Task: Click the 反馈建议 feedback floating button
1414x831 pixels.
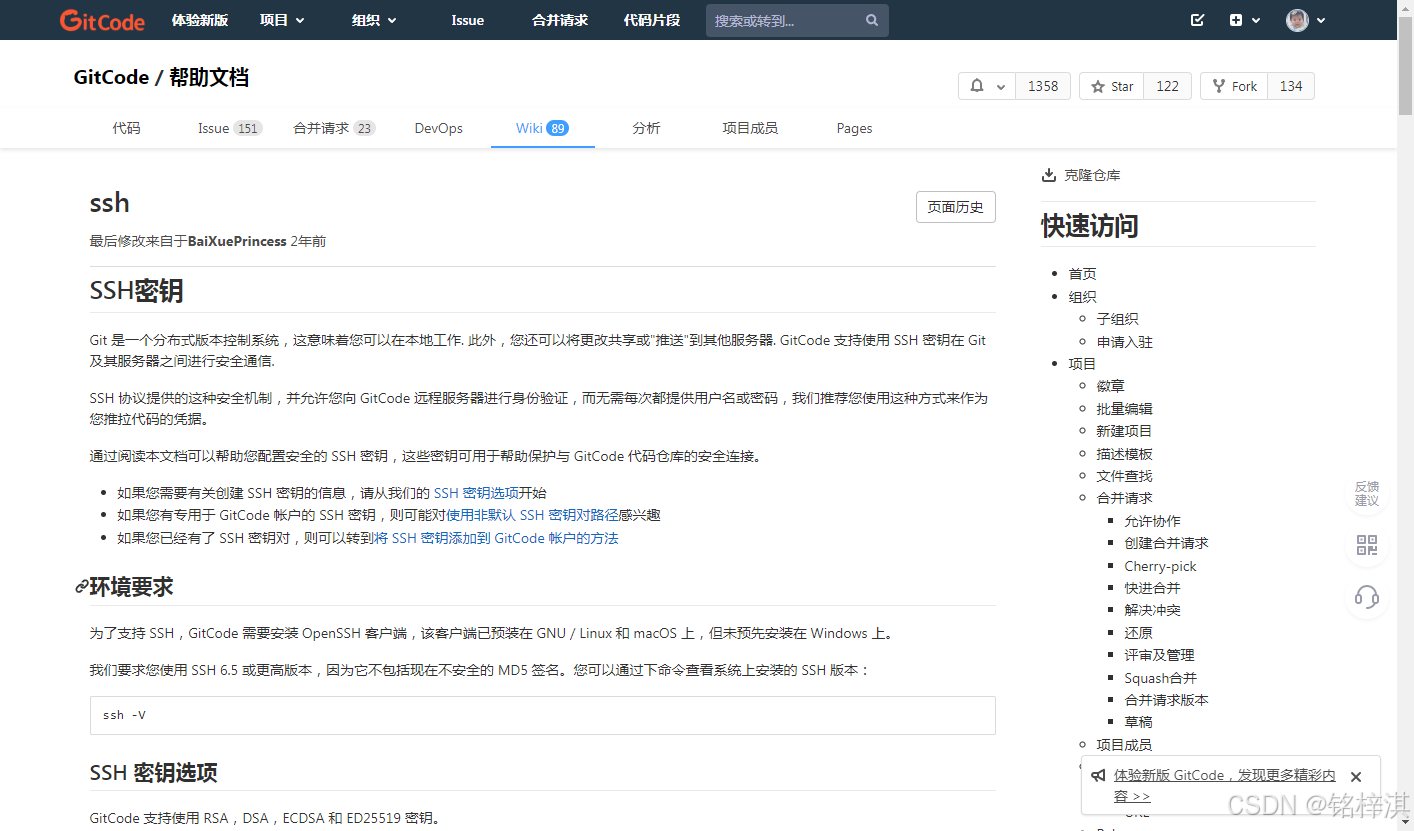Action: pyautogui.click(x=1367, y=493)
